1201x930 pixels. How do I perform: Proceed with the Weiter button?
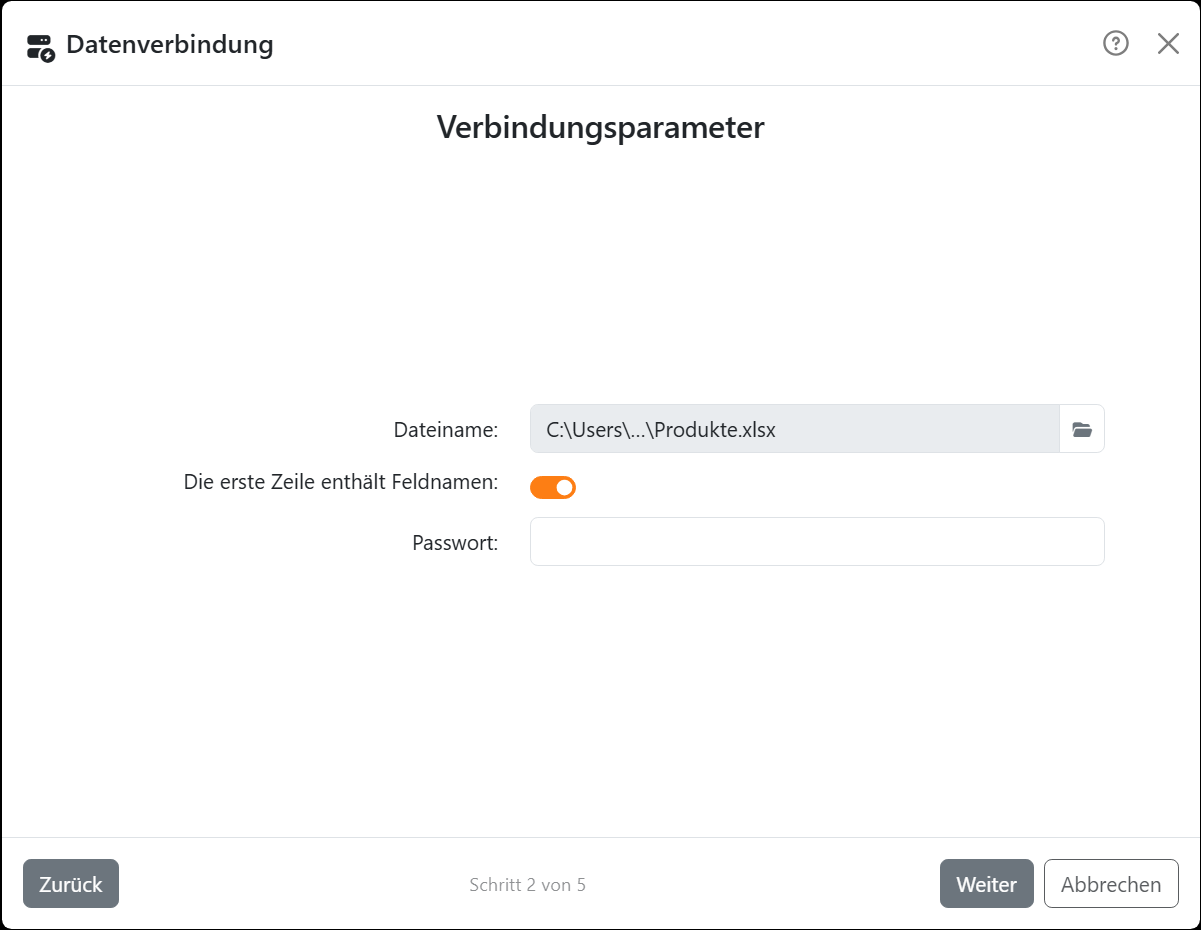point(987,884)
